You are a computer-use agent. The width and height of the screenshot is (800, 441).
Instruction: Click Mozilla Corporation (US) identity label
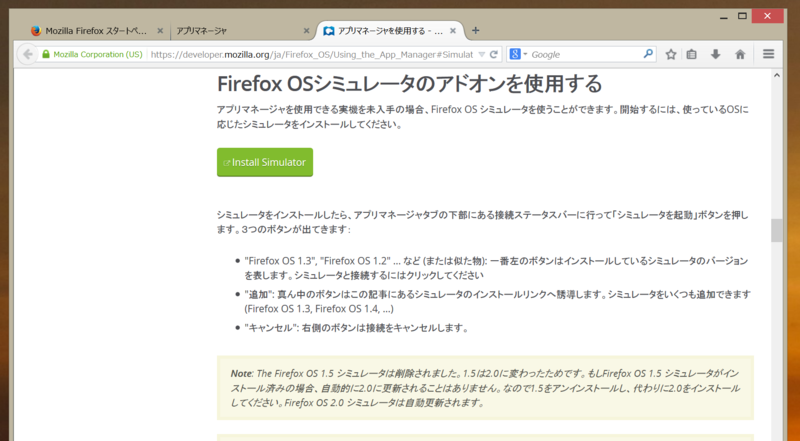pos(97,54)
